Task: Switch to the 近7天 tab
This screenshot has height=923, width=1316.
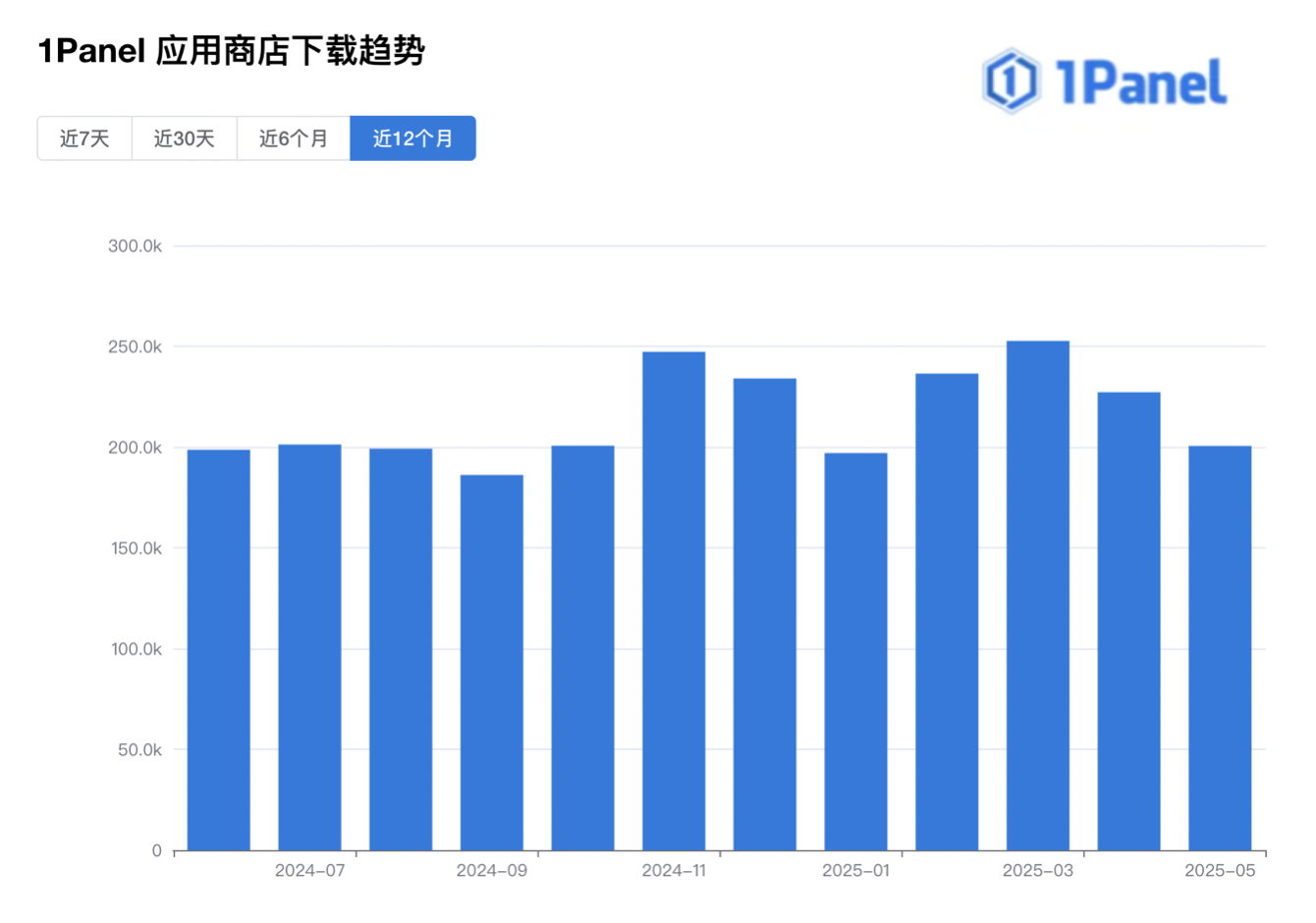Action: point(84,138)
